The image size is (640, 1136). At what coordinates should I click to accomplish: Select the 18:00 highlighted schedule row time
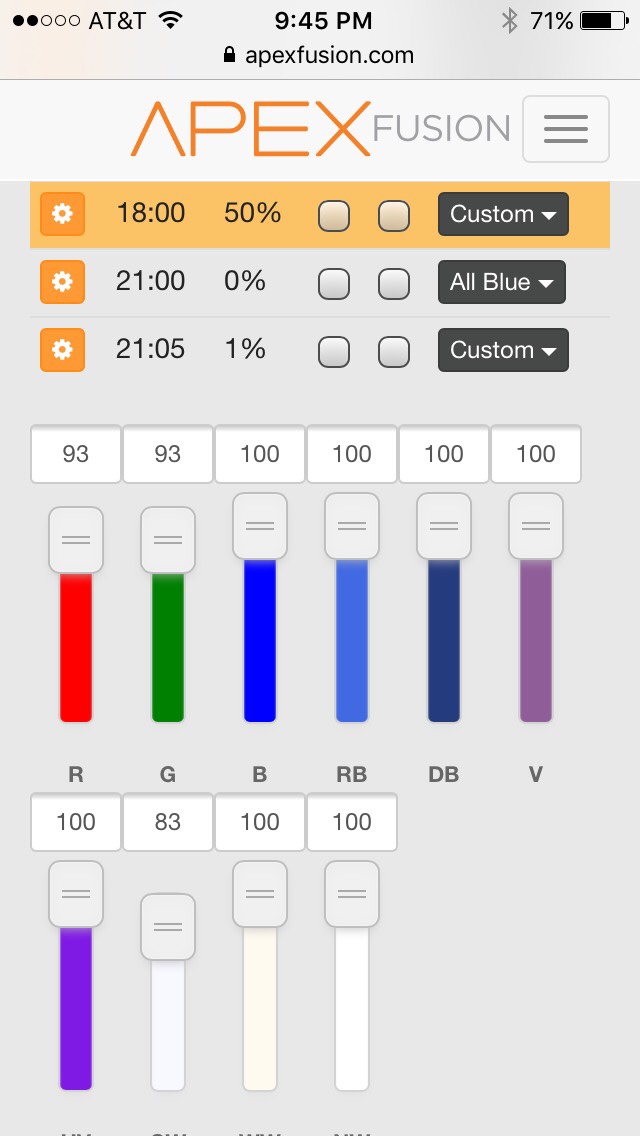150,213
